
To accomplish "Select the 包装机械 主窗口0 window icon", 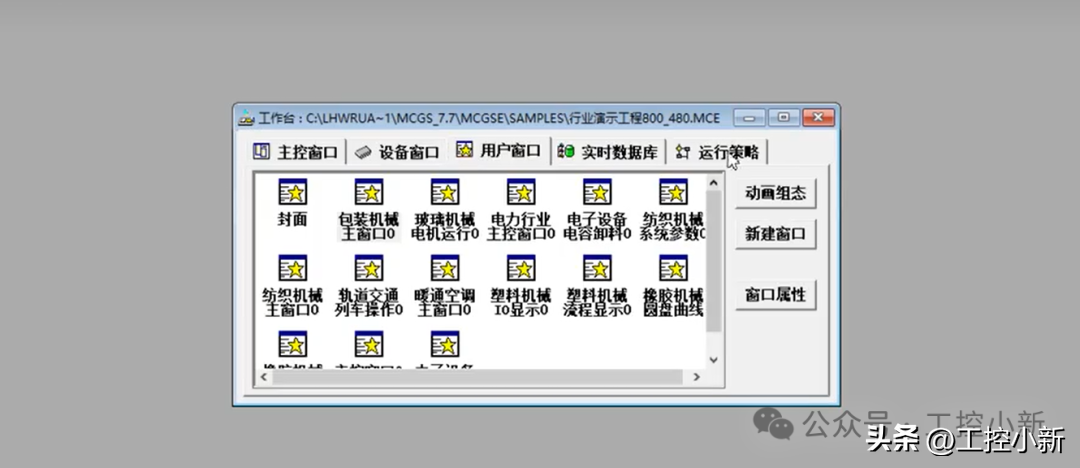I will (369, 193).
